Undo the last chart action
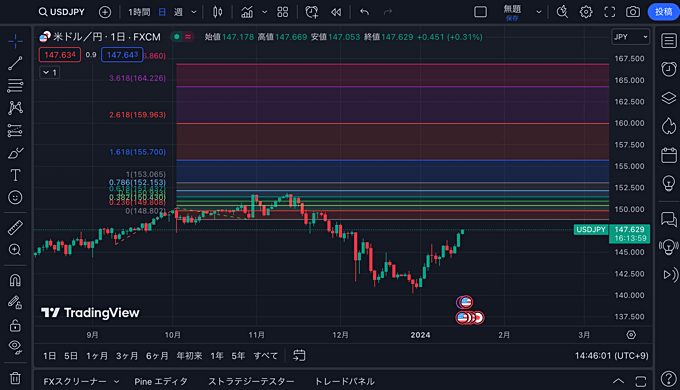This screenshot has width=680, height=390. click(364, 12)
